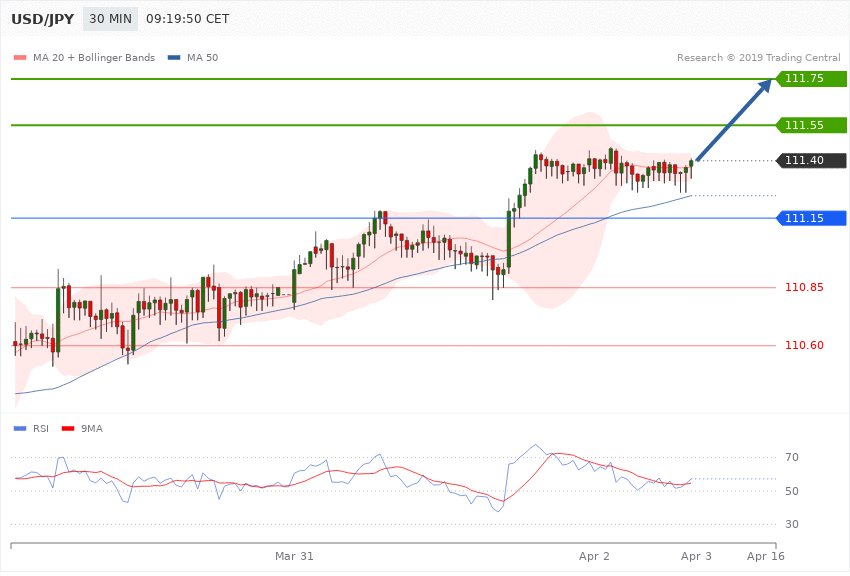Viewport: 850px width, 576px height.
Task: Click the USD/JPY symbol title
Action: click(42, 19)
